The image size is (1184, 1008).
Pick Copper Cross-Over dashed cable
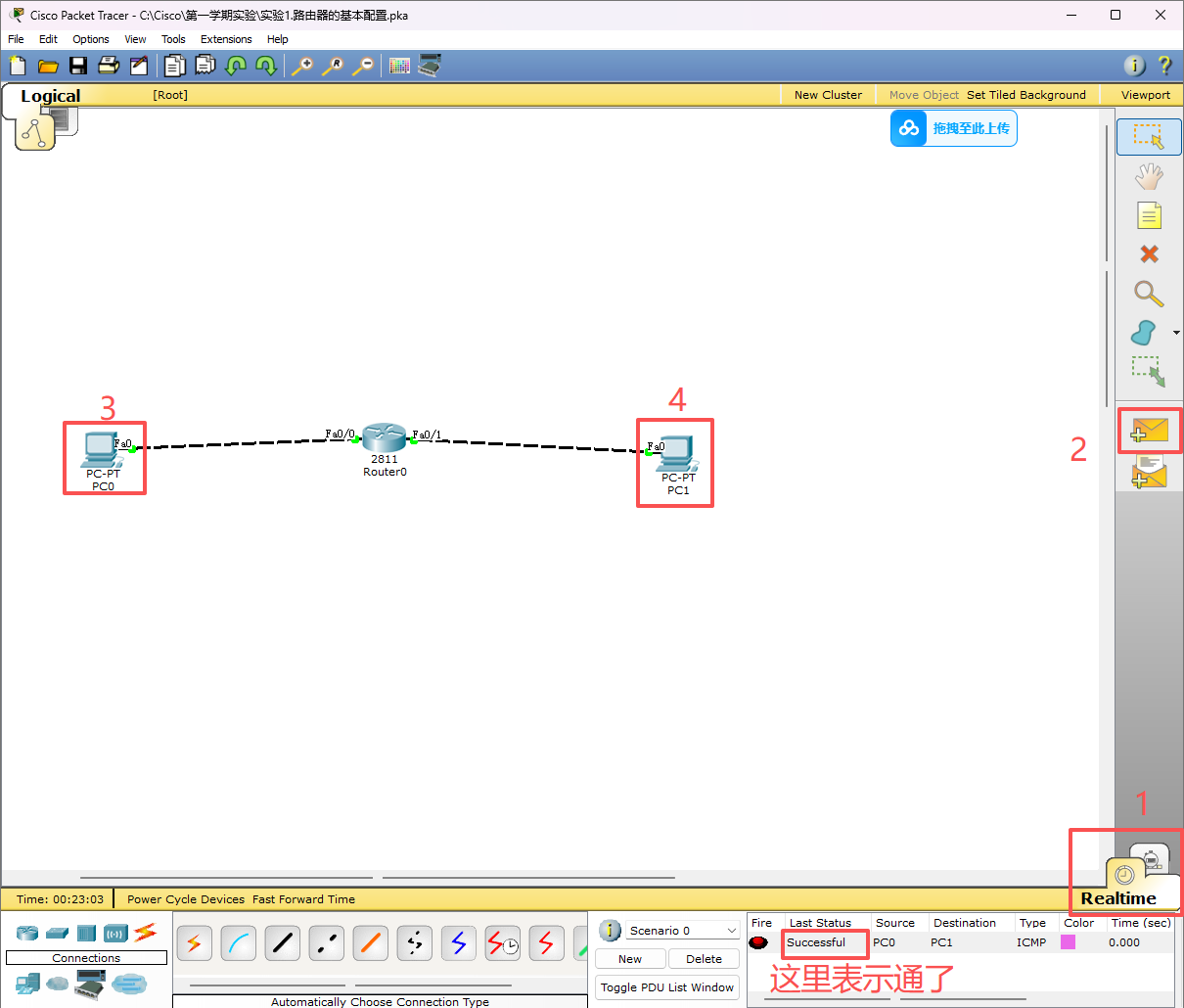(327, 943)
